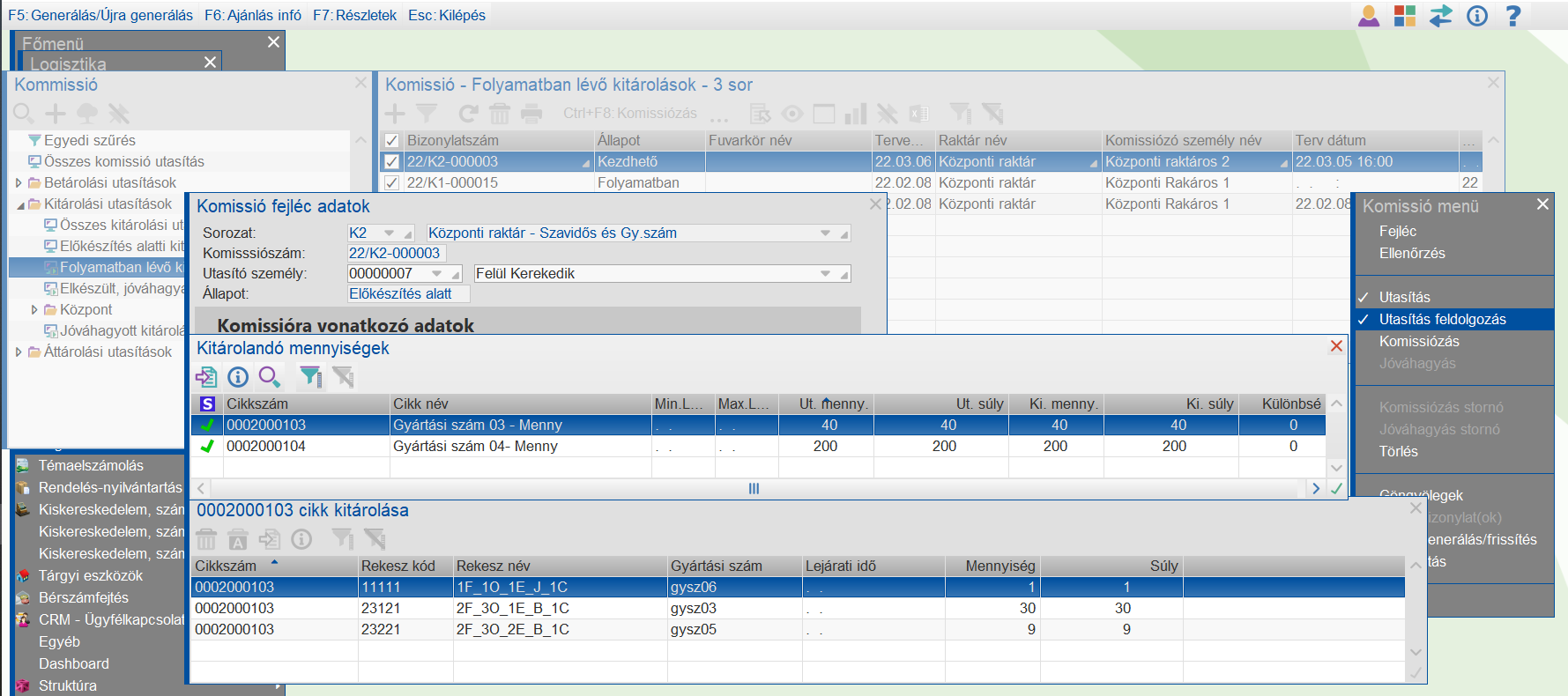Click the two-arrows switch icon in top bar

[x=1441, y=16]
